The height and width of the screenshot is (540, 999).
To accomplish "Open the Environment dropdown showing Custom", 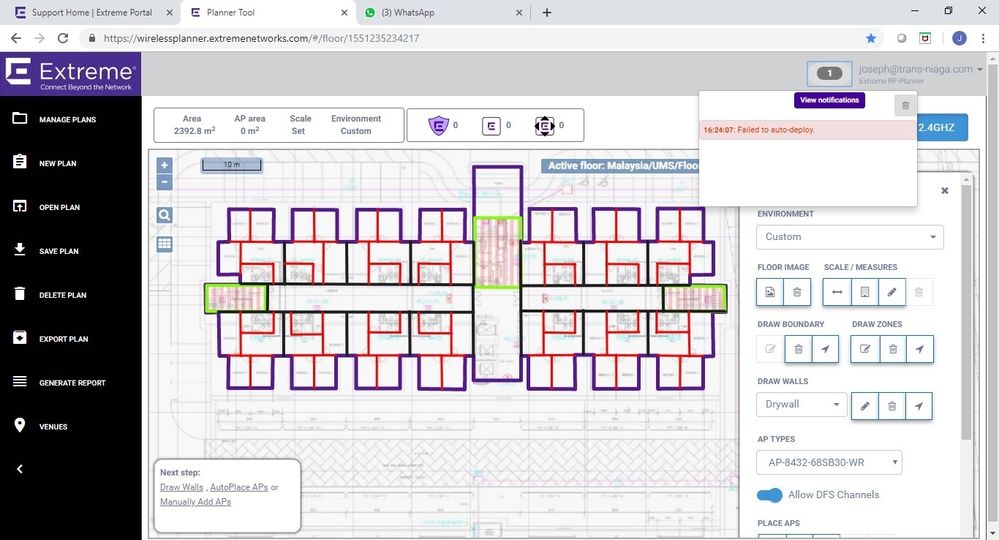I will [850, 237].
